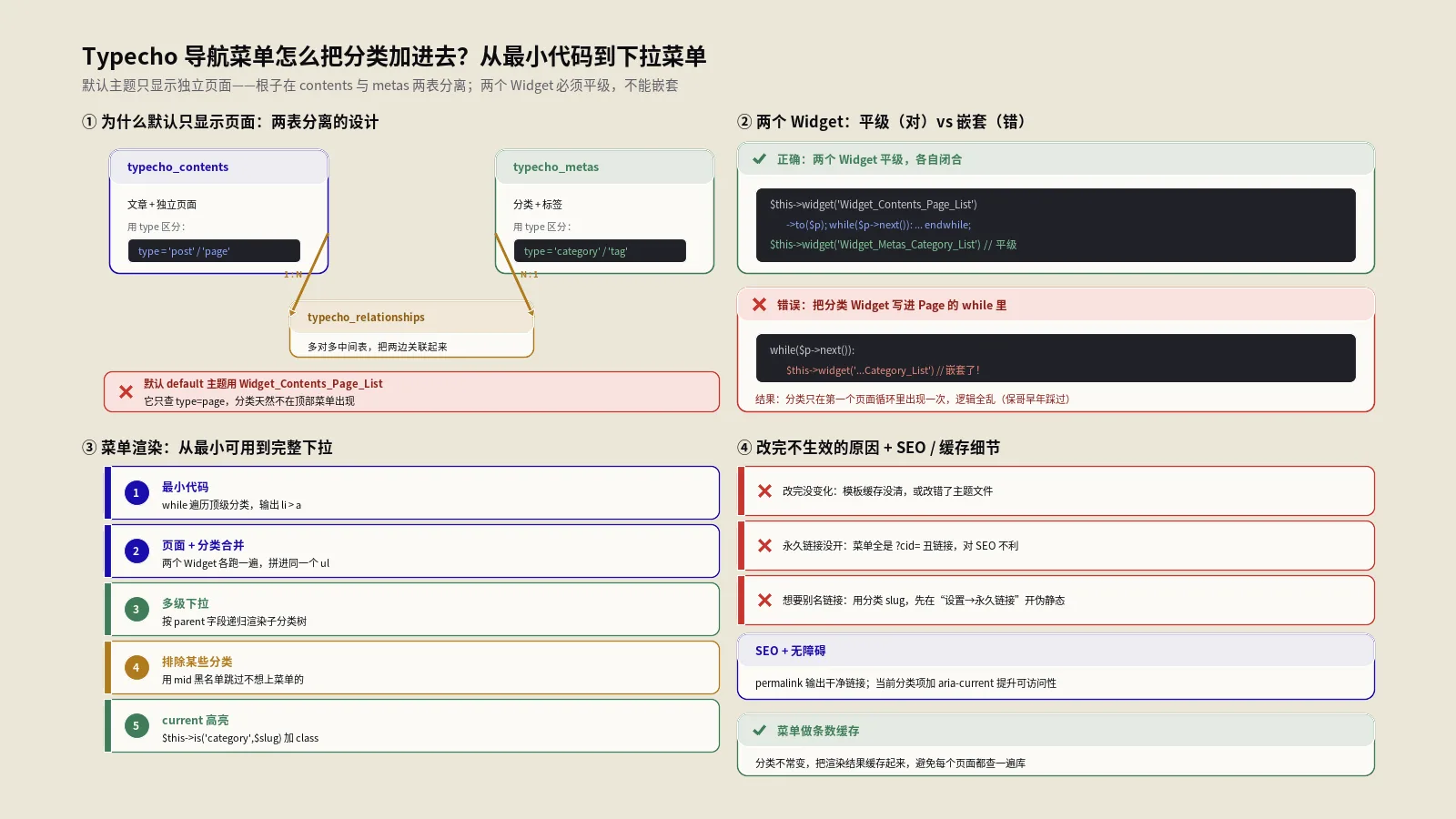Click the 多级下拉 step title

pyautogui.click(x=186, y=604)
